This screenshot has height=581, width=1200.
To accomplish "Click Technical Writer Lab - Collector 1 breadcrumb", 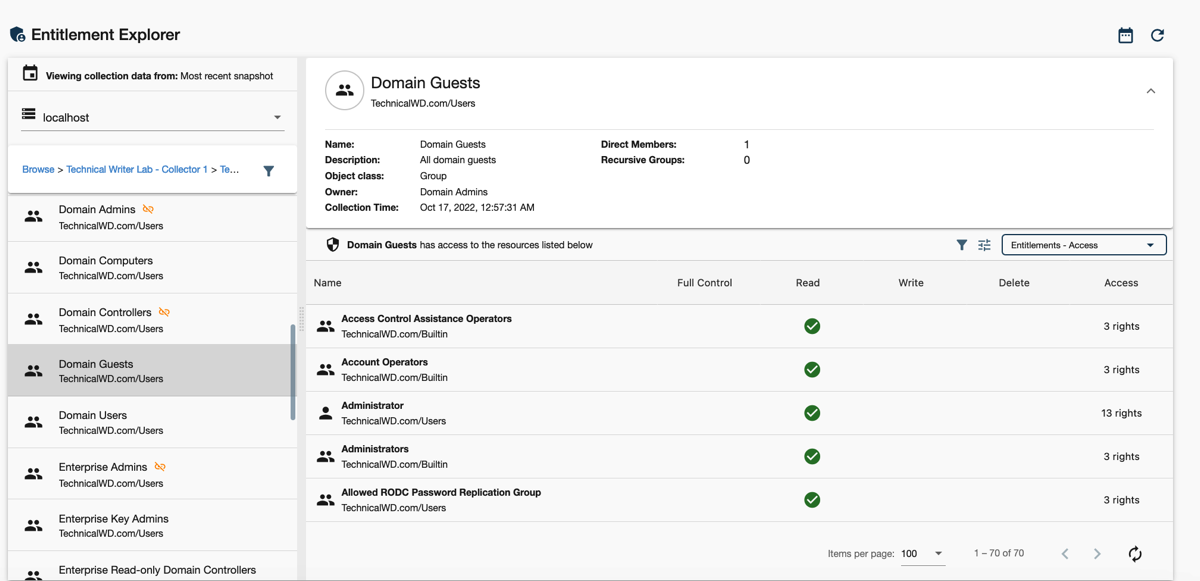I will pyautogui.click(x=137, y=170).
